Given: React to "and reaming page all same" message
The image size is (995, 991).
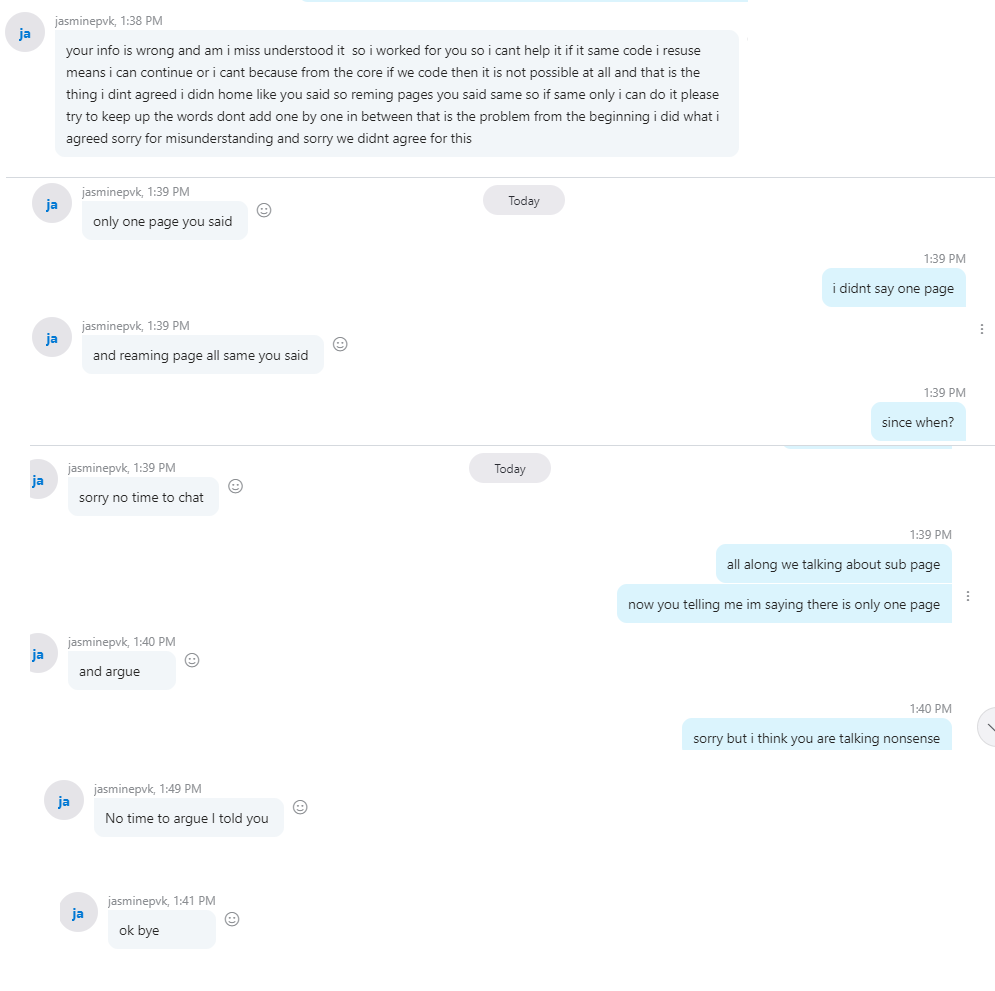Looking at the screenshot, I should (x=340, y=344).
